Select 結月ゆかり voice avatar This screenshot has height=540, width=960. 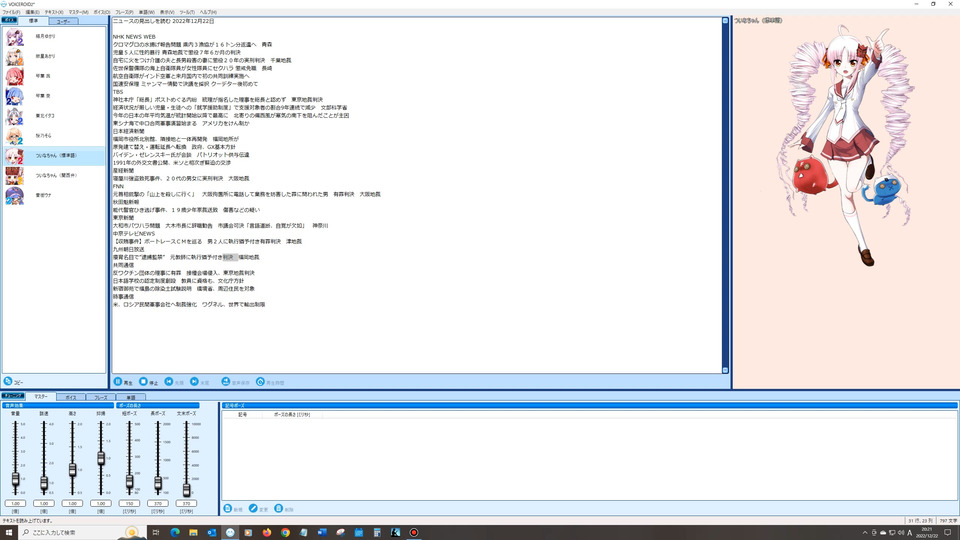[14, 37]
